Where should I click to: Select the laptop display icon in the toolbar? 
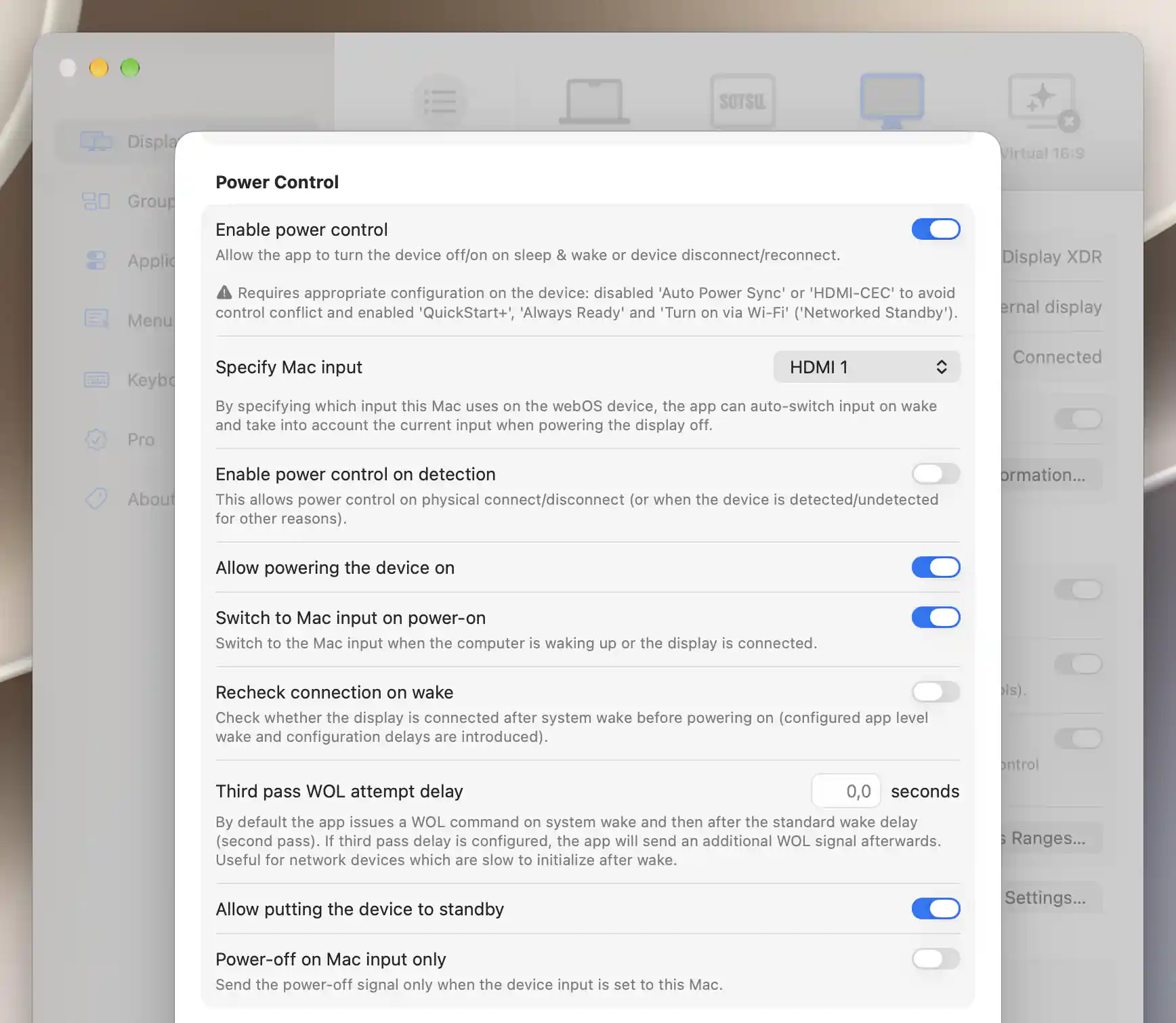point(594,102)
